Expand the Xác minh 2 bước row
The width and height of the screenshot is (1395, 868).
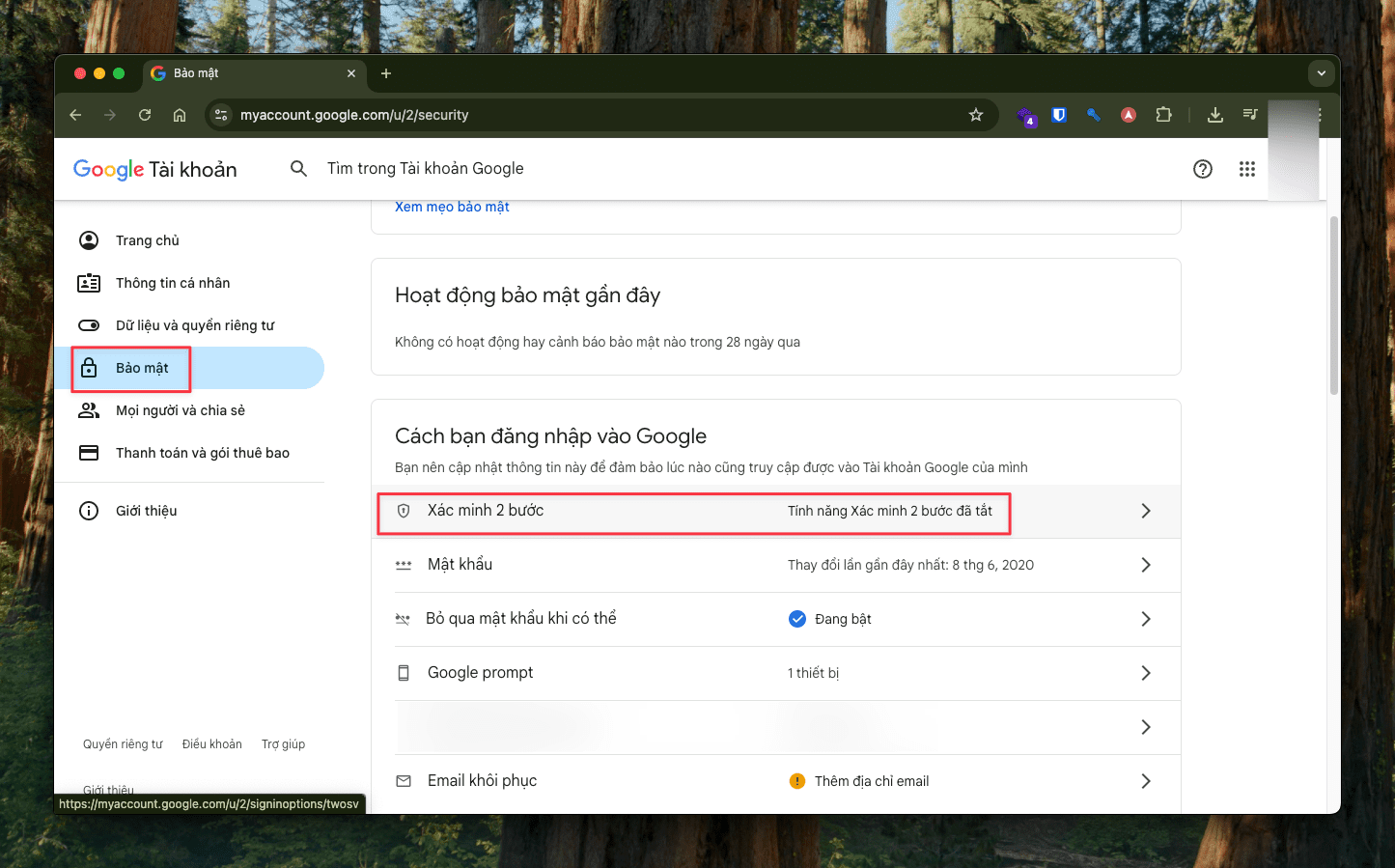click(1145, 511)
